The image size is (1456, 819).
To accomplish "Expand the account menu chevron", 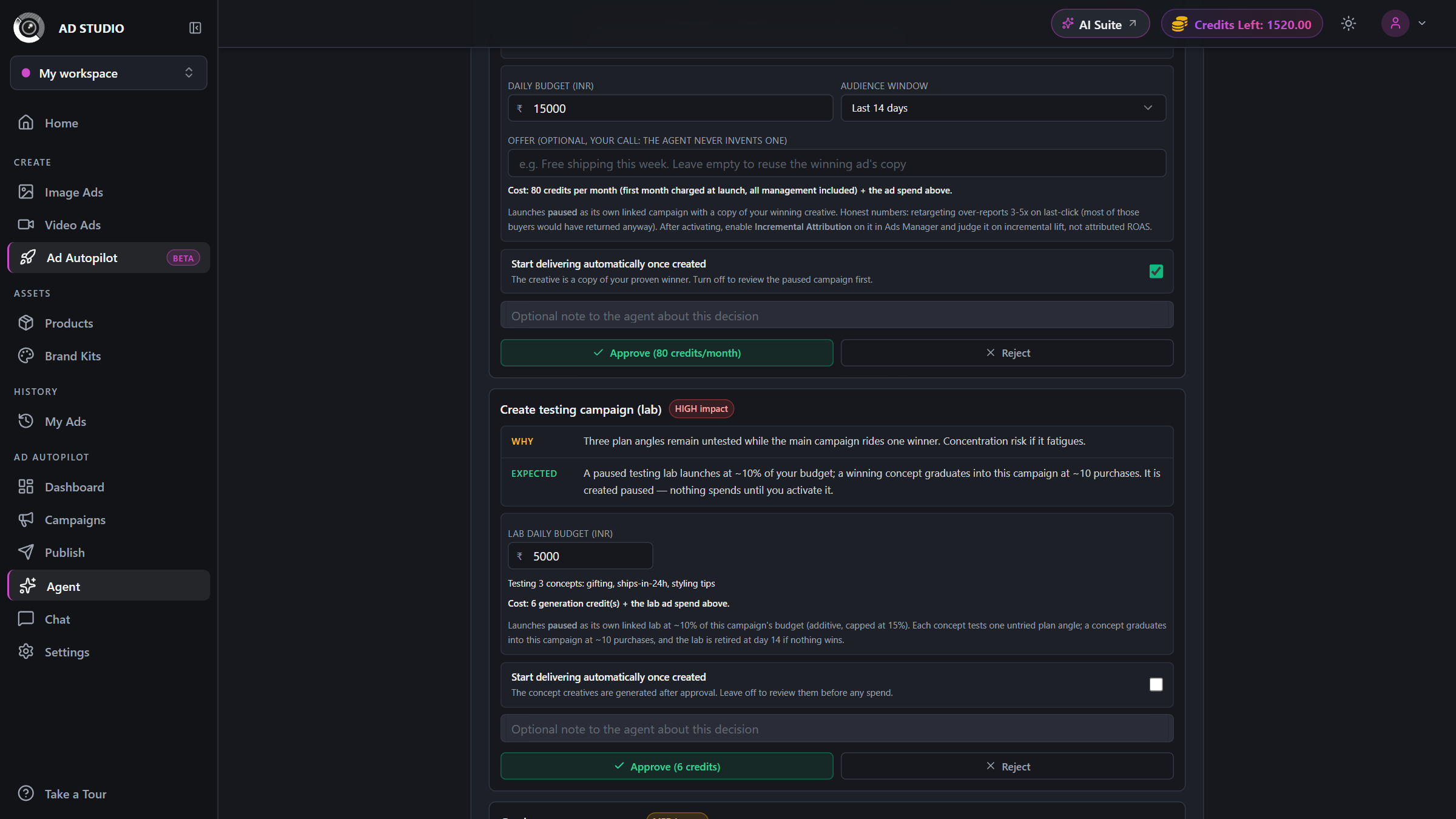I will (1422, 24).
